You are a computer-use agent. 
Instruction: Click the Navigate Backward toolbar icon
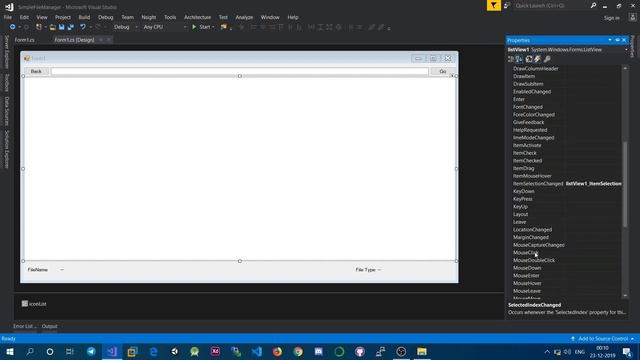click(x=13, y=27)
